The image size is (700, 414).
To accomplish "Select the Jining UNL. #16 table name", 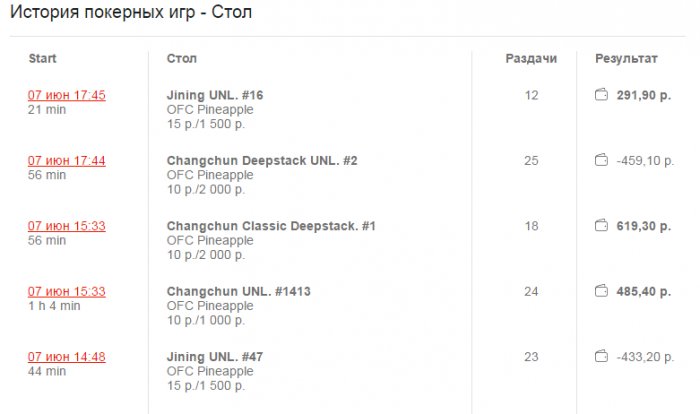I will (x=214, y=95).
